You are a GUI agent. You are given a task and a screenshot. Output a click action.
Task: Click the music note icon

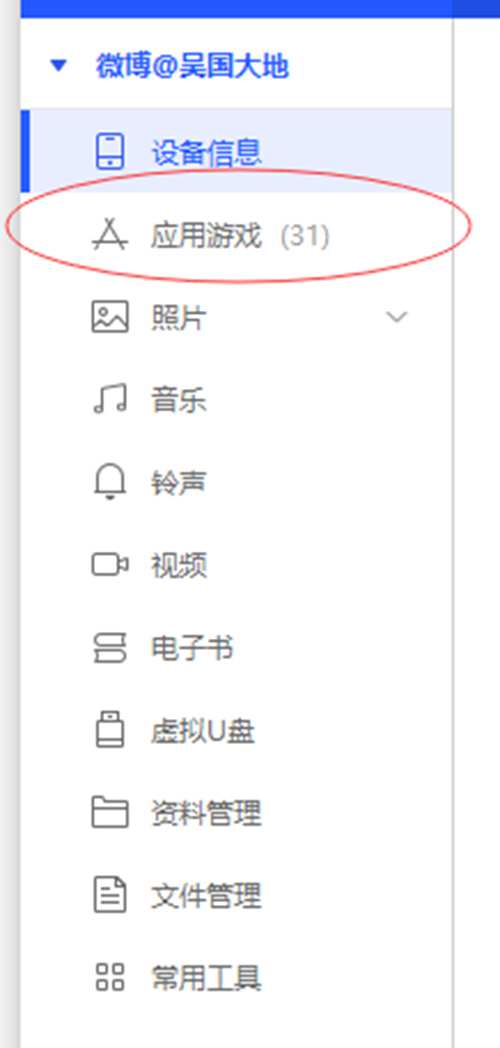tap(110, 399)
